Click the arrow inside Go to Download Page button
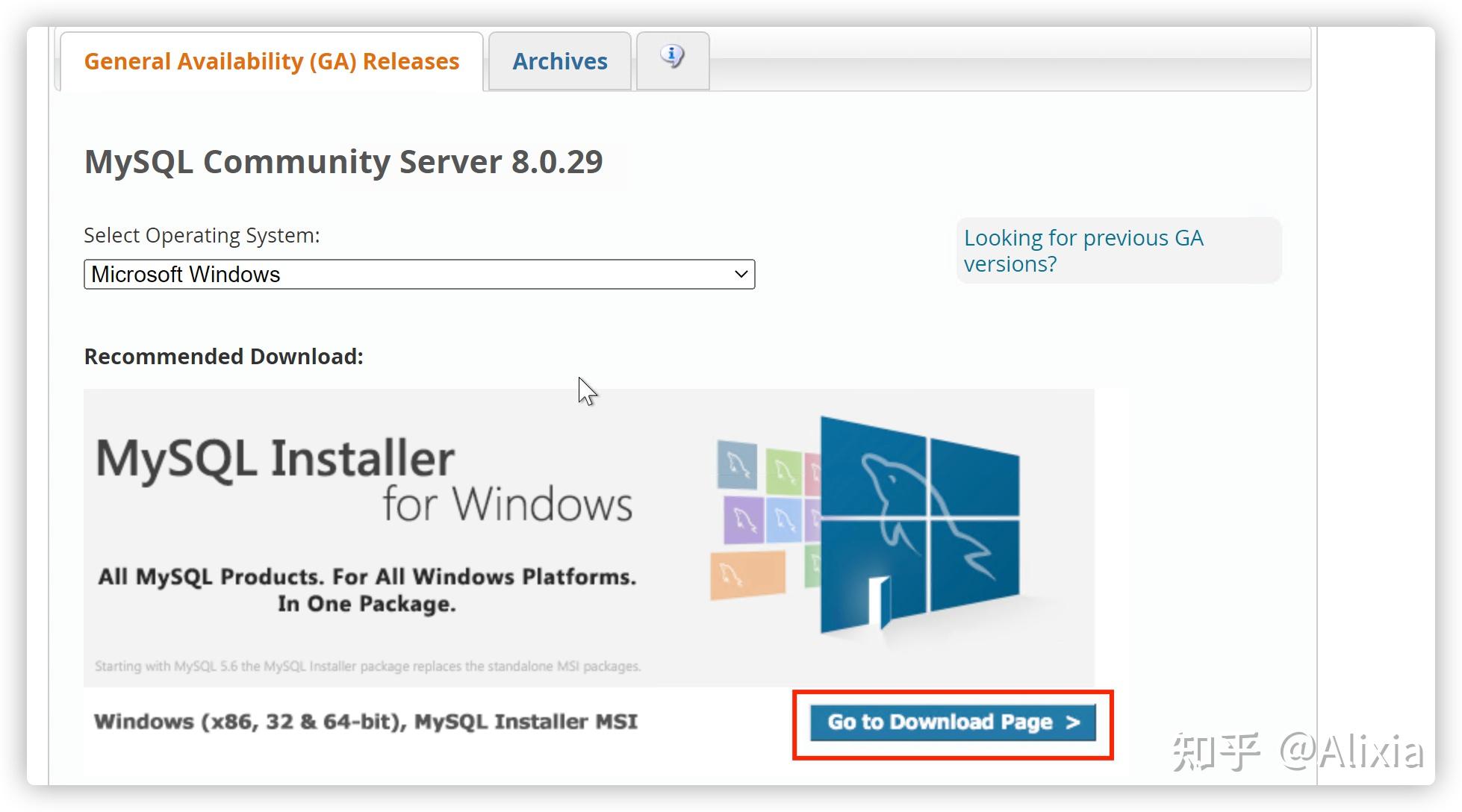 tap(1073, 722)
